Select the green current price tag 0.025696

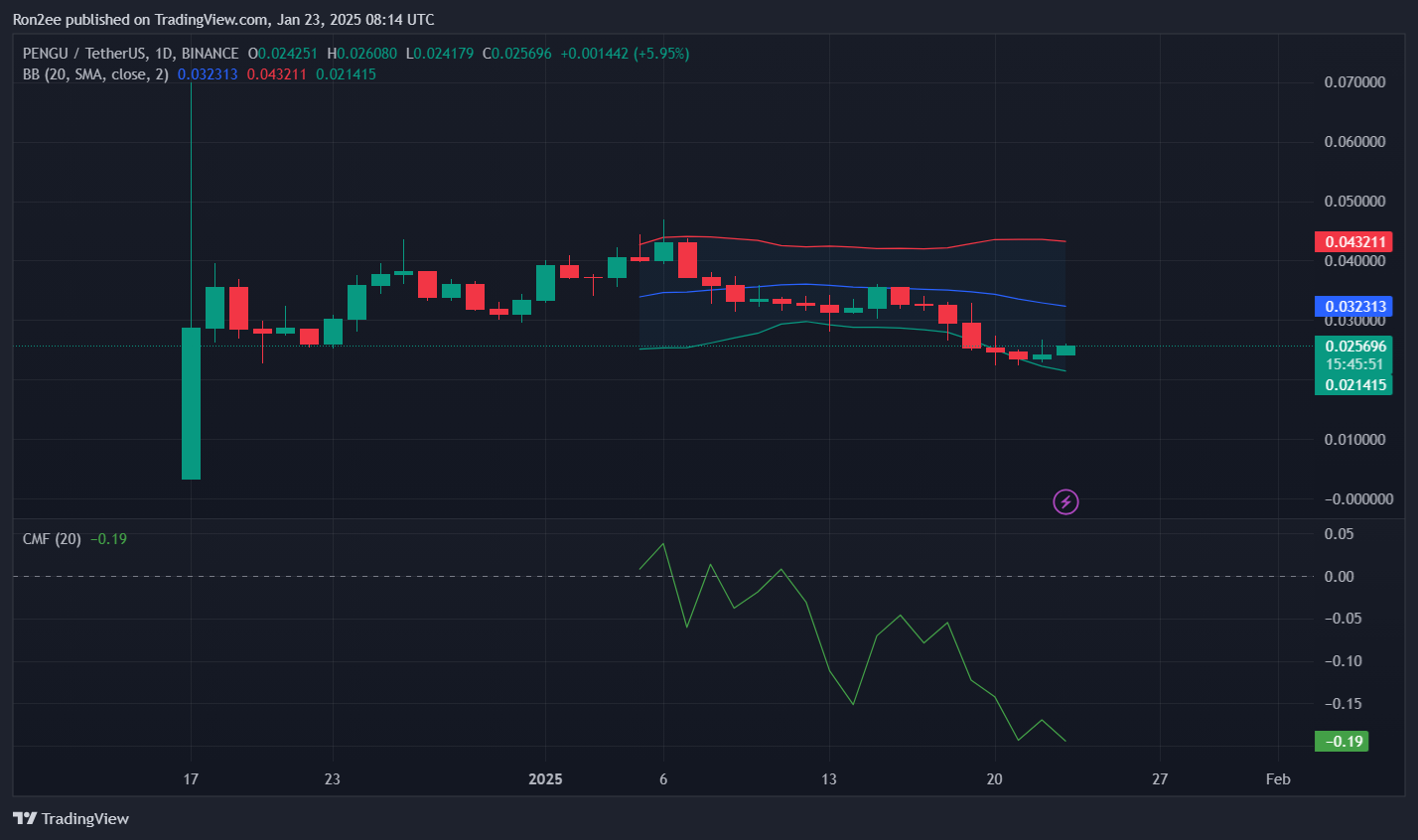pos(1352,347)
